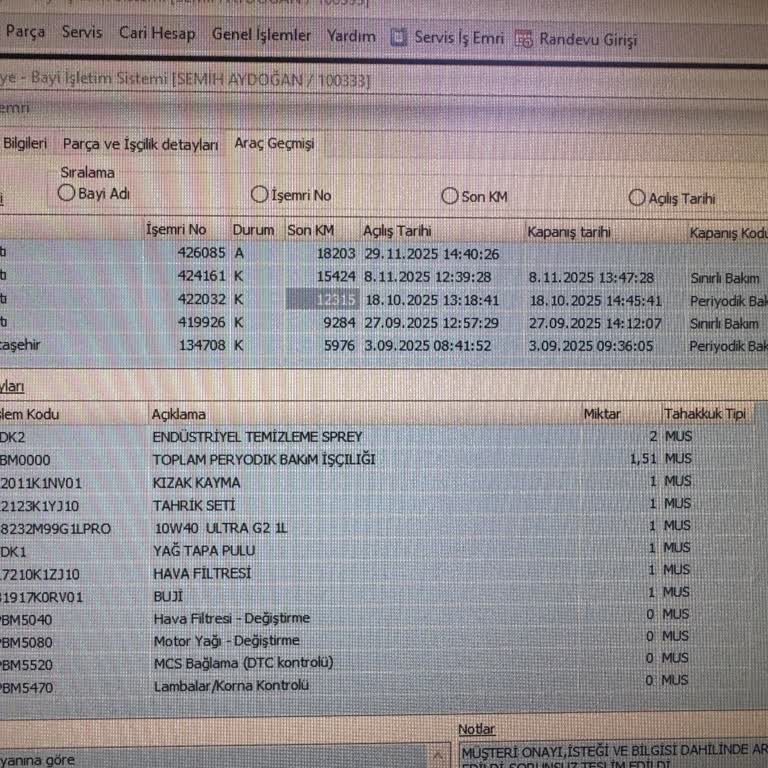Click the Son KM column header
Screen dimensions: 768x768
point(311,230)
